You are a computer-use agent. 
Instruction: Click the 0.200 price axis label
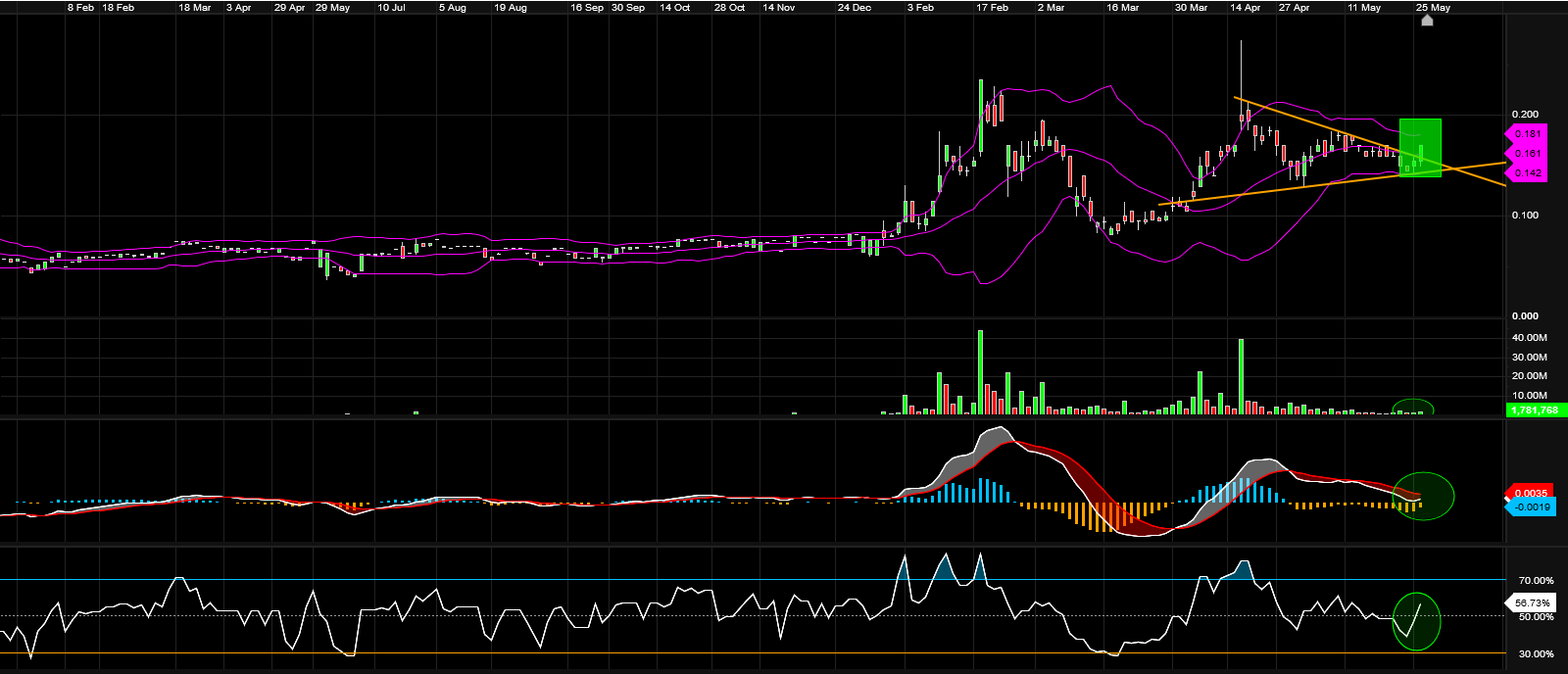click(x=1525, y=115)
